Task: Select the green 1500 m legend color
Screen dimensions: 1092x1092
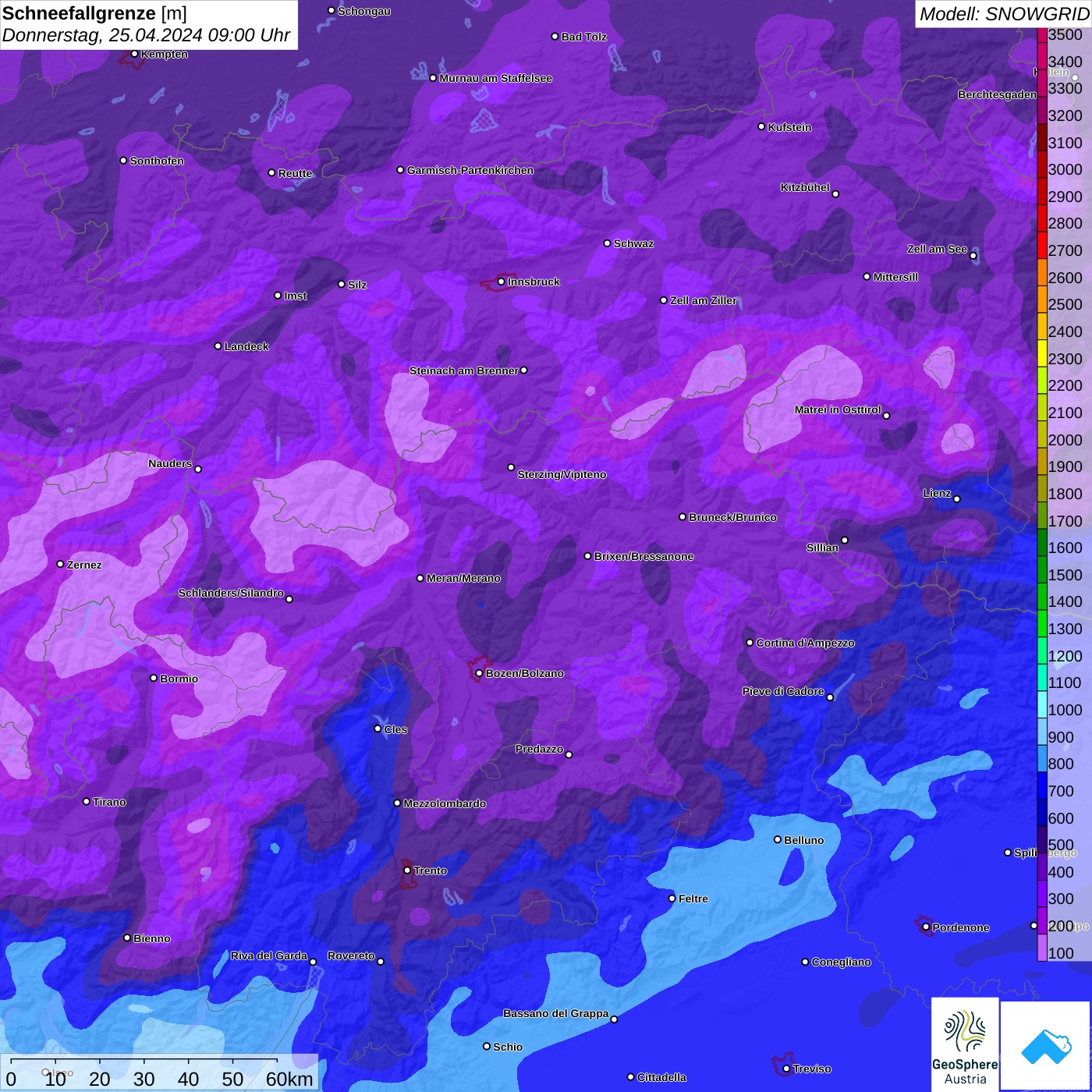Action: point(1042,569)
